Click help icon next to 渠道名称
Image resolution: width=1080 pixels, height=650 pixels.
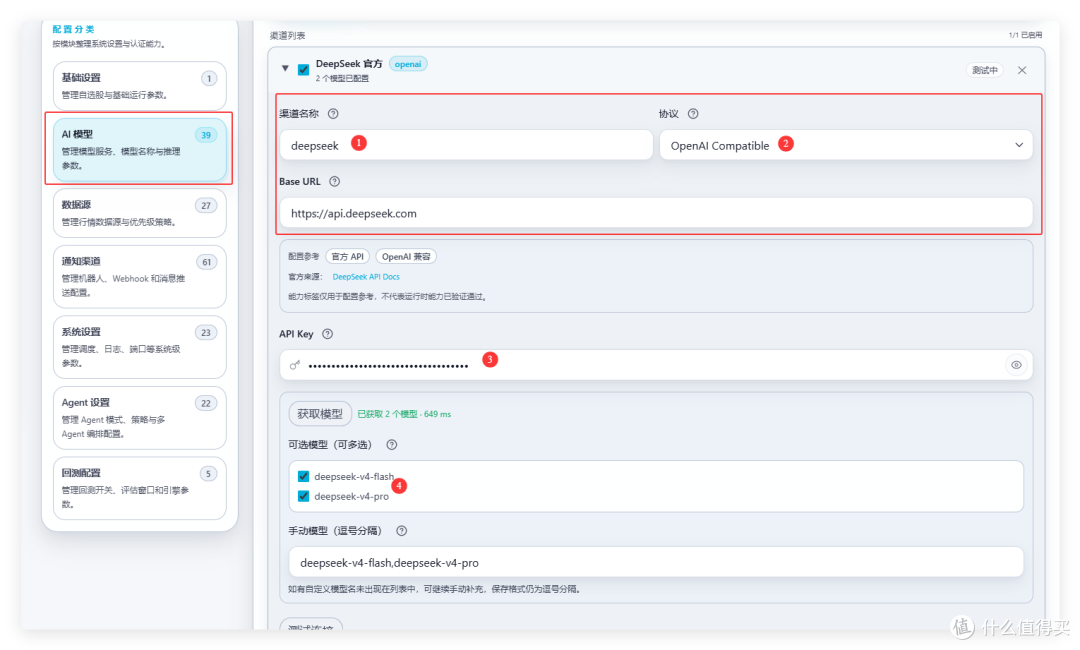[x=333, y=114]
